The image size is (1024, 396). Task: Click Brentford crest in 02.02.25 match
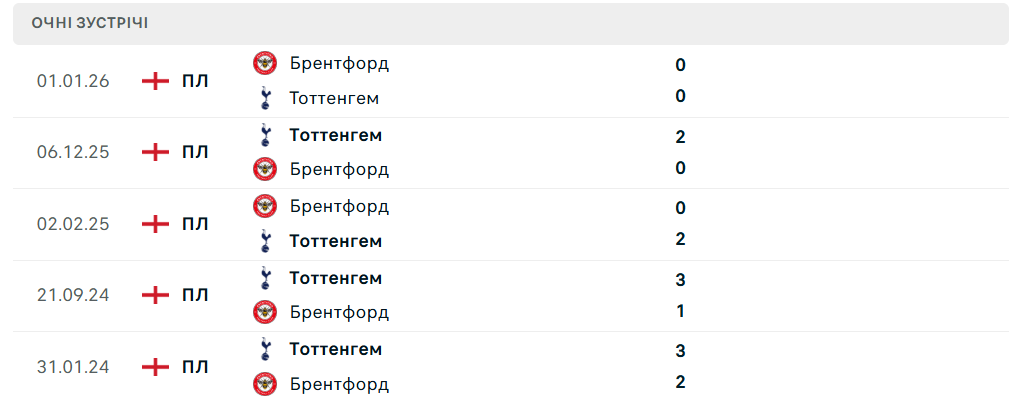click(264, 206)
